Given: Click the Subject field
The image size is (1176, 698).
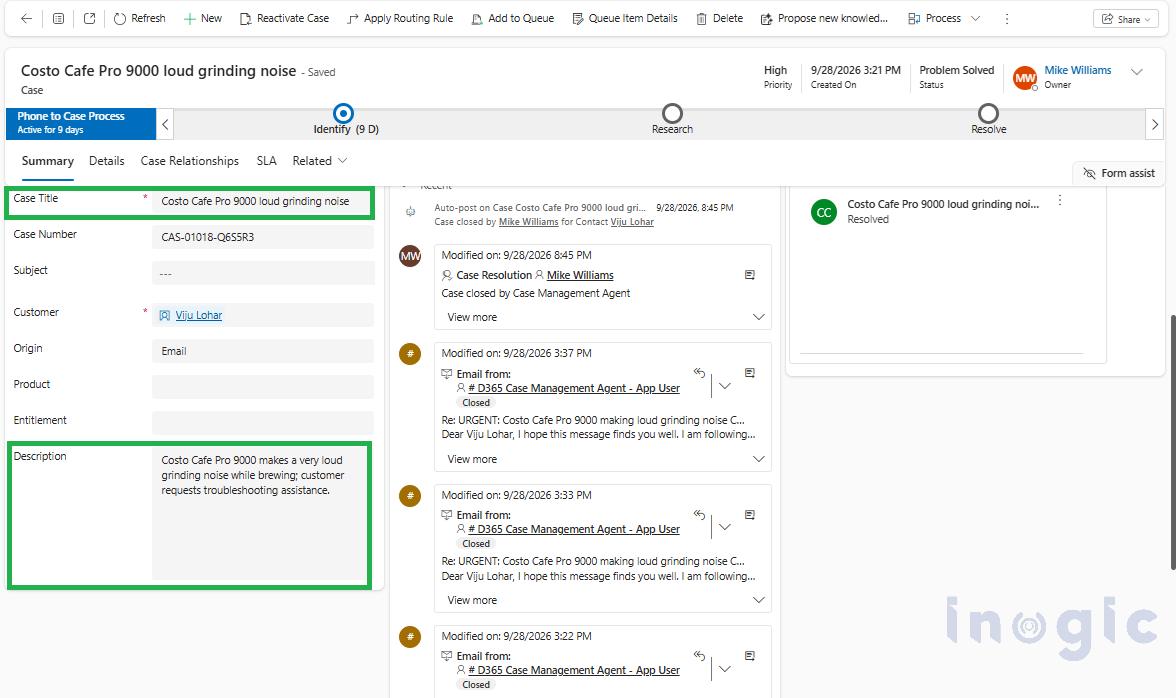Looking at the screenshot, I should click(262, 273).
